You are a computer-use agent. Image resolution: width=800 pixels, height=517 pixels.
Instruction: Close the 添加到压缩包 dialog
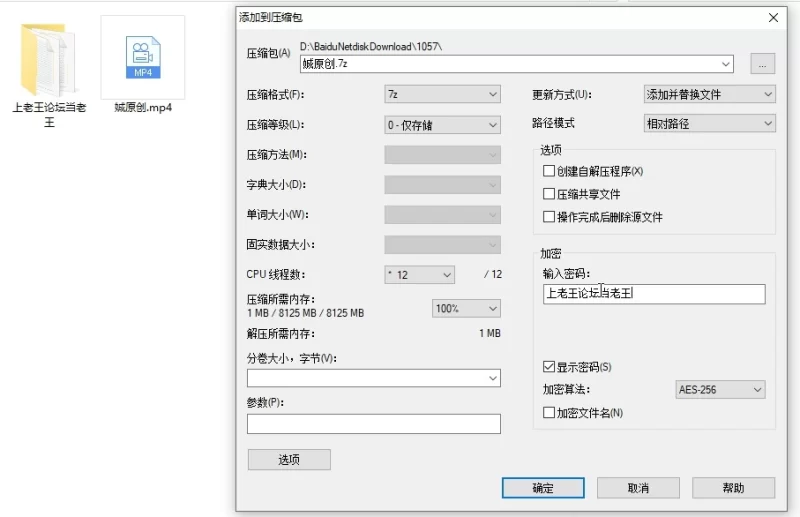773,18
